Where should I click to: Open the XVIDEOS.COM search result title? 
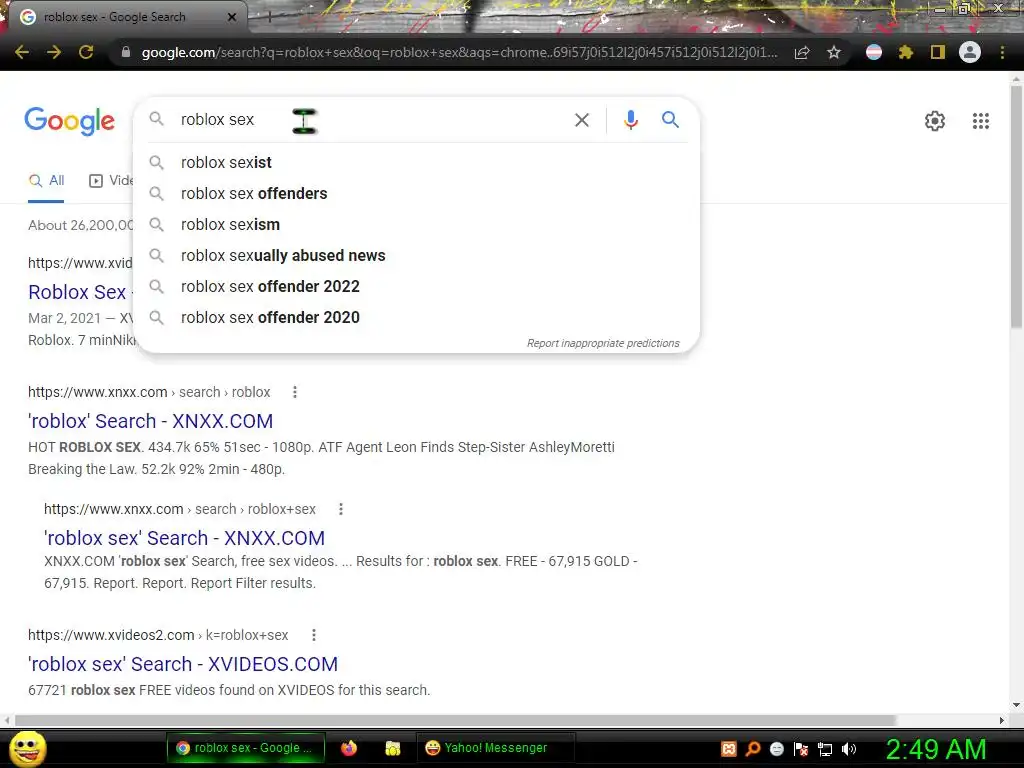click(x=183, y=664)
